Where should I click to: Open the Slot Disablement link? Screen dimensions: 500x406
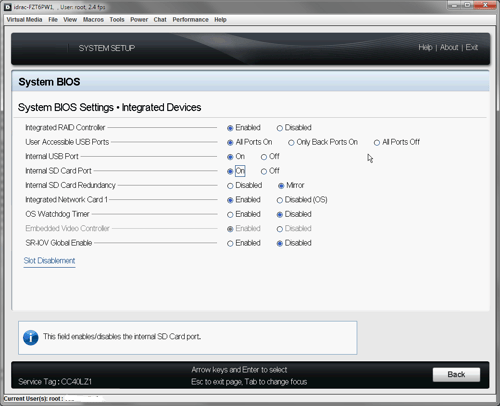pyautogui.click(x=49, y=261)
